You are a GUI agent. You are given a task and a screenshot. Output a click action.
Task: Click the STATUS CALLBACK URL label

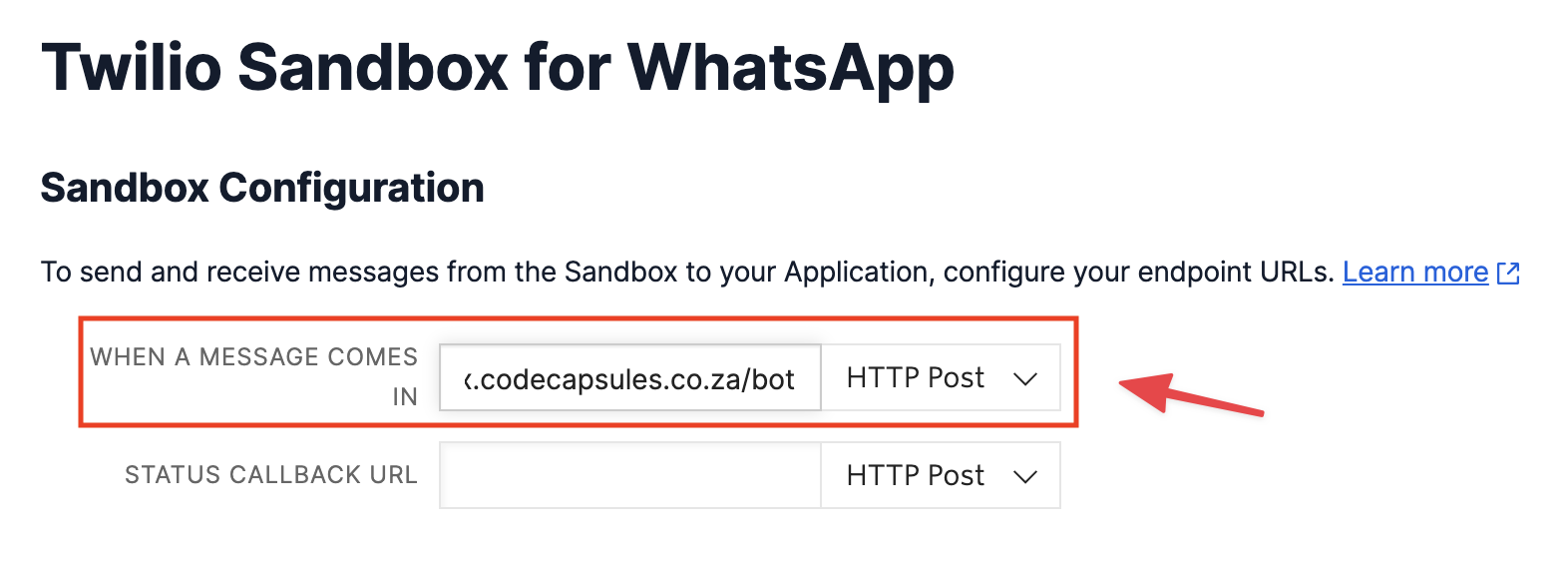270,475
